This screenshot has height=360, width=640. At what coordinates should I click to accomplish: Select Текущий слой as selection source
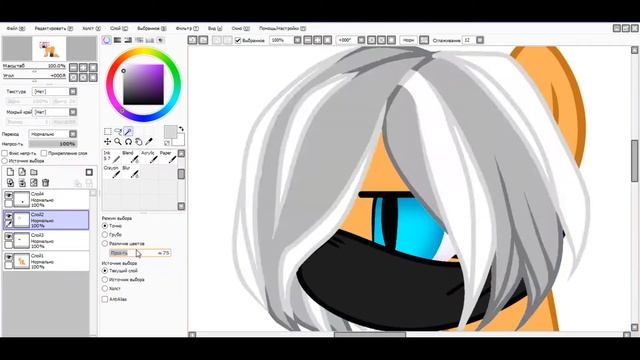(105, 271)
